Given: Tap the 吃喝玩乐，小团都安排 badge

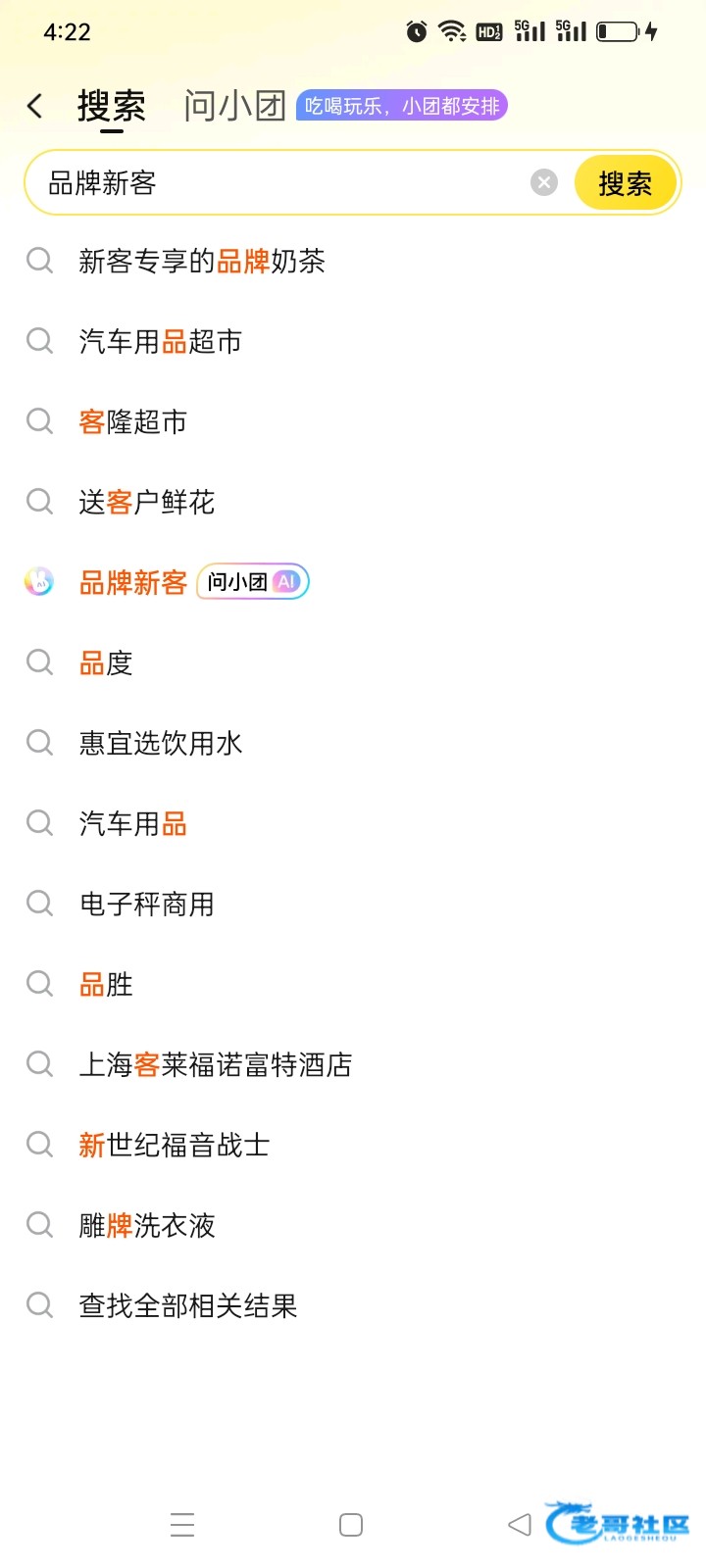Looking at the screenshot, I should click(401, 106).
